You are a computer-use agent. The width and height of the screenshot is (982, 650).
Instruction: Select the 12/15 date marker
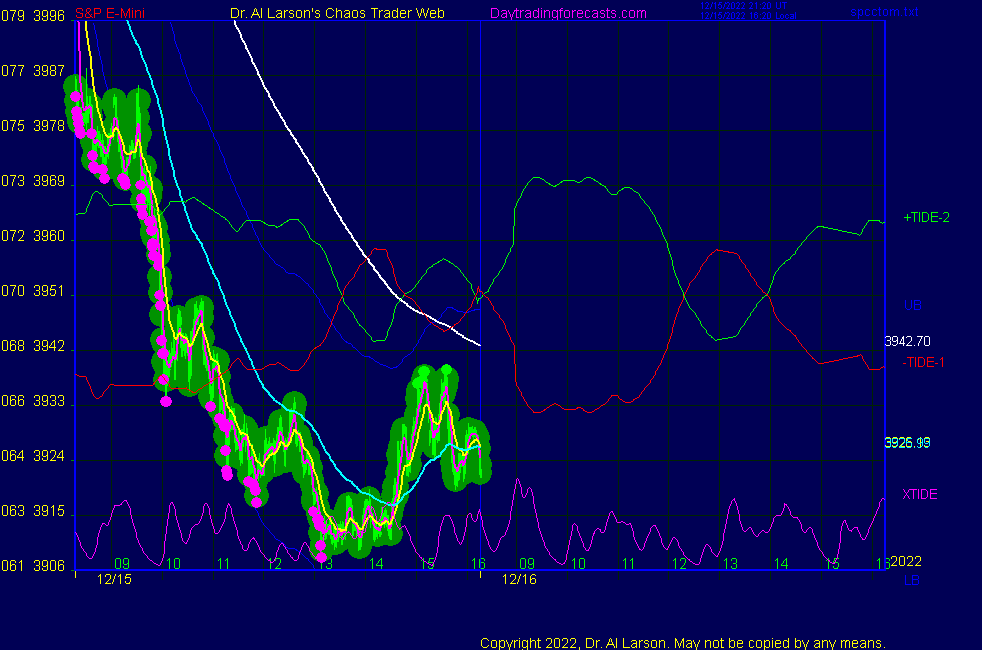point(114,579)
